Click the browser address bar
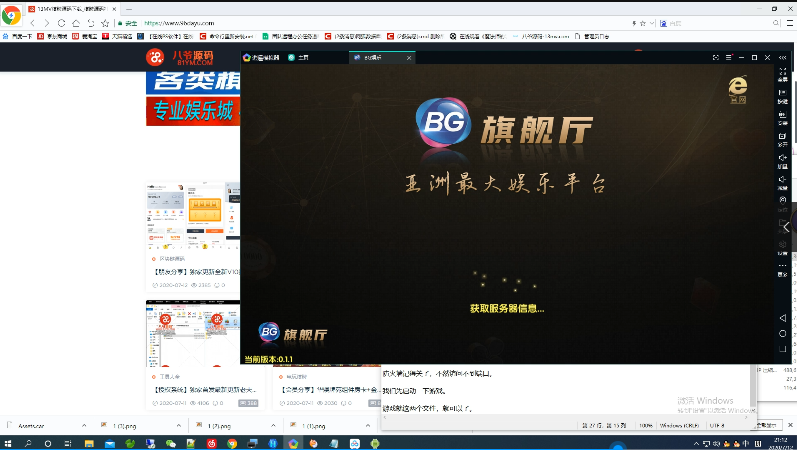797x450 pixels. (x=371, y=23)
